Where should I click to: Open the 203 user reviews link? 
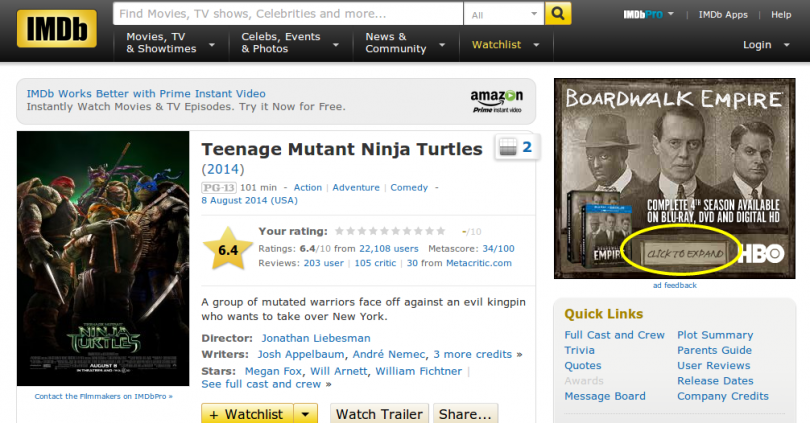coord(323,263)
